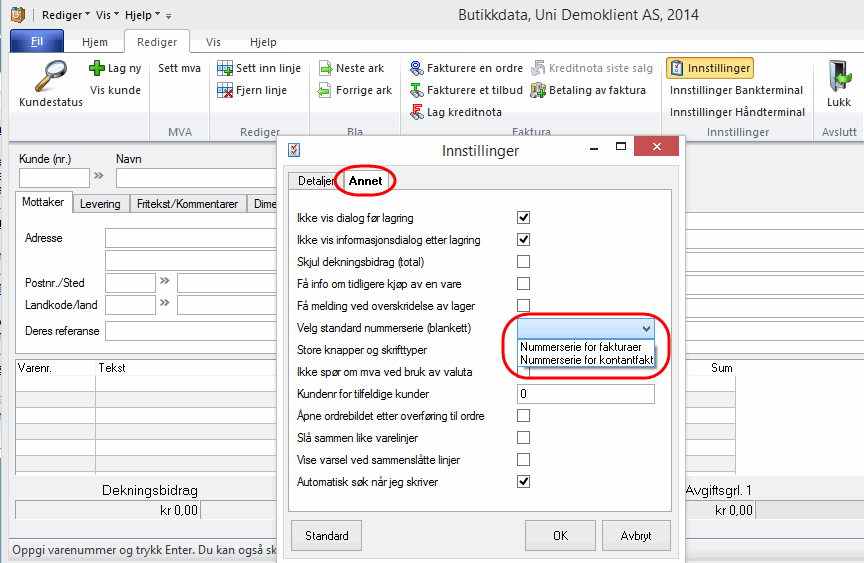Click the Standard button

(328, 535)
